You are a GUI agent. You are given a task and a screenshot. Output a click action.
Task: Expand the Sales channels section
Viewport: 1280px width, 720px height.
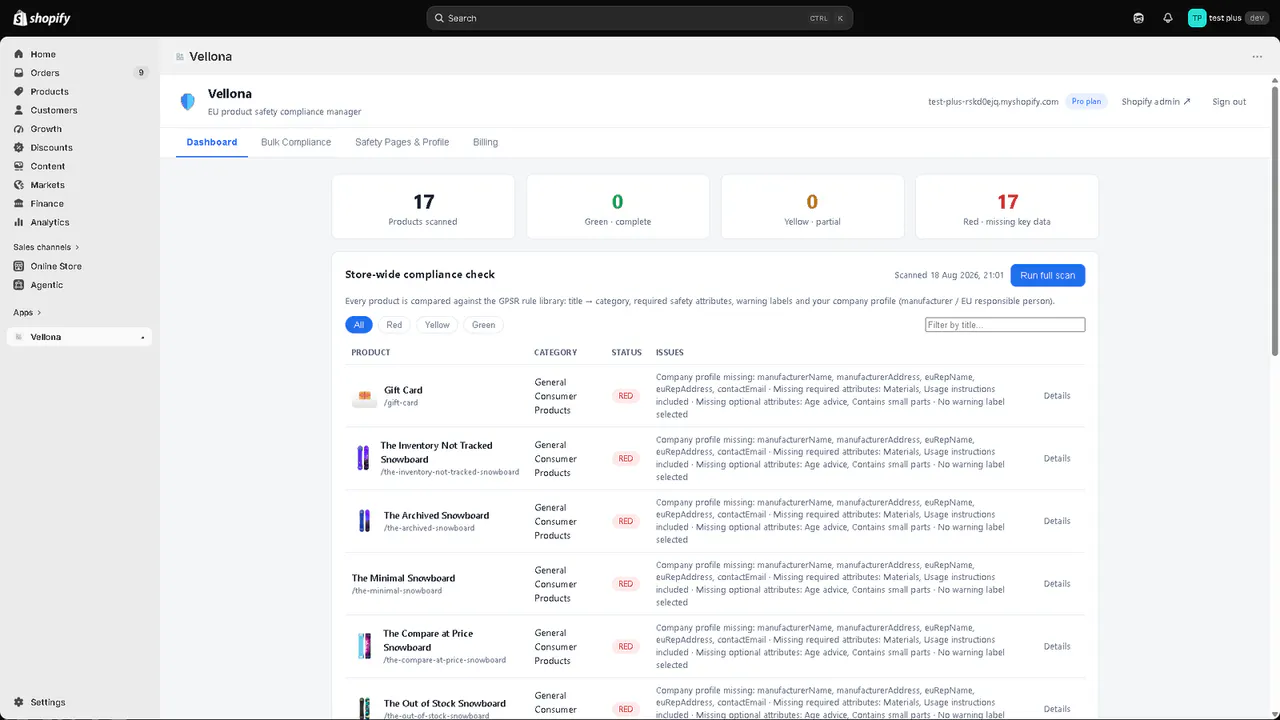click(x=46, y=247)
